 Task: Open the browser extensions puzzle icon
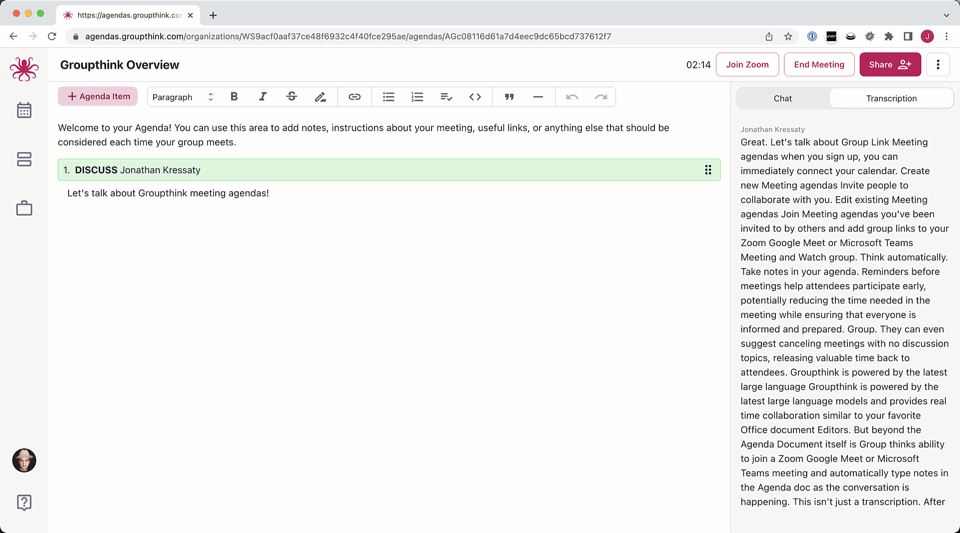[x=888, y=36]
